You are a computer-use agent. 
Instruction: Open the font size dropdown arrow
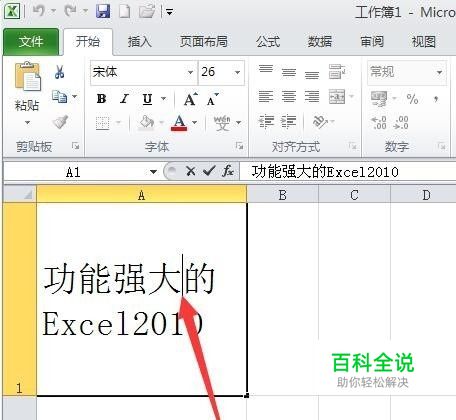[237, 72]
